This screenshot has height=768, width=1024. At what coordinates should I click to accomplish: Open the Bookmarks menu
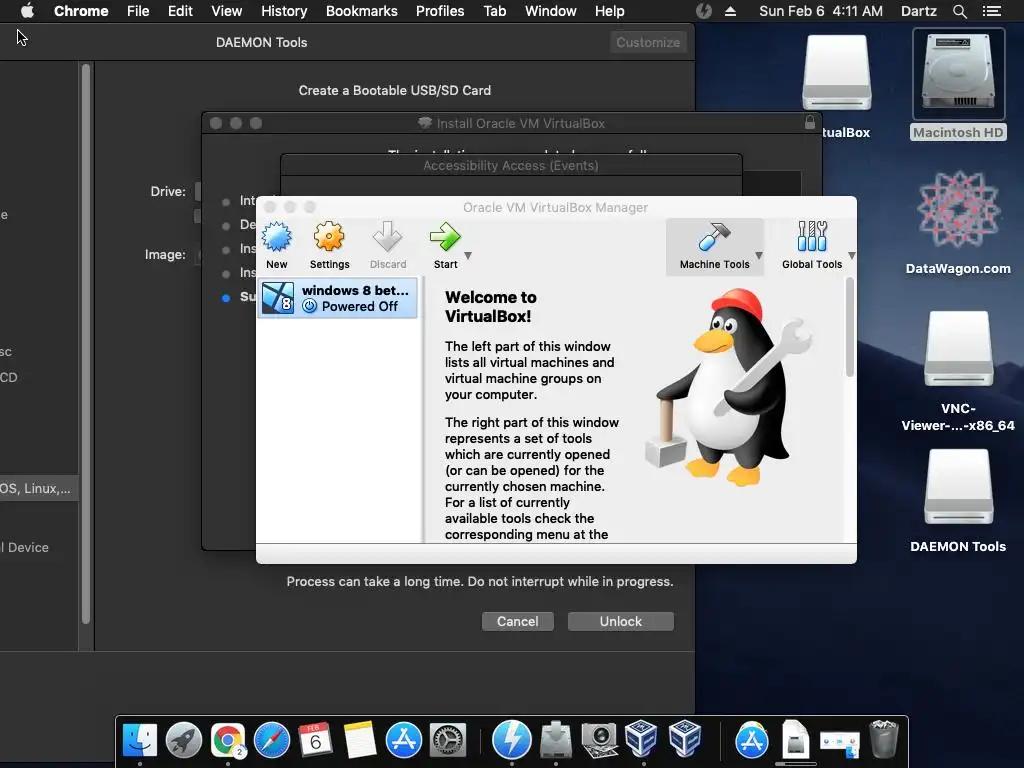(362, 11)
